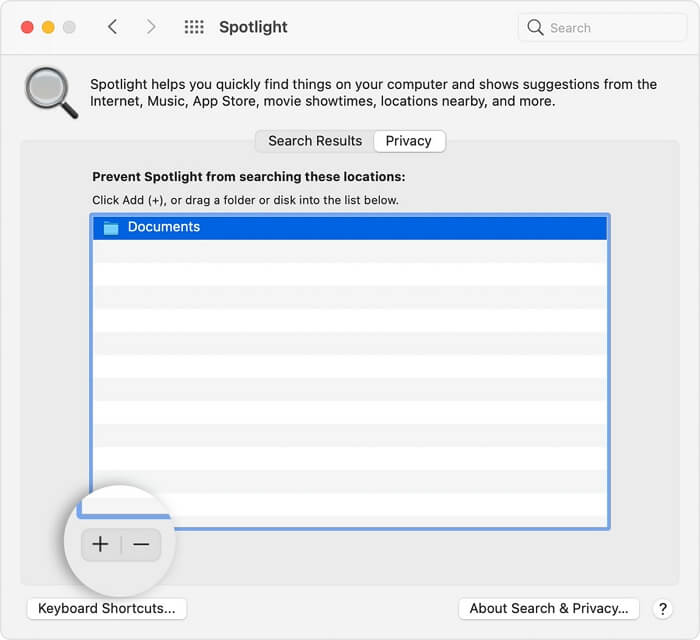700x640 pixels.
Task: Click the Remove (−) button
Action: 141,544
